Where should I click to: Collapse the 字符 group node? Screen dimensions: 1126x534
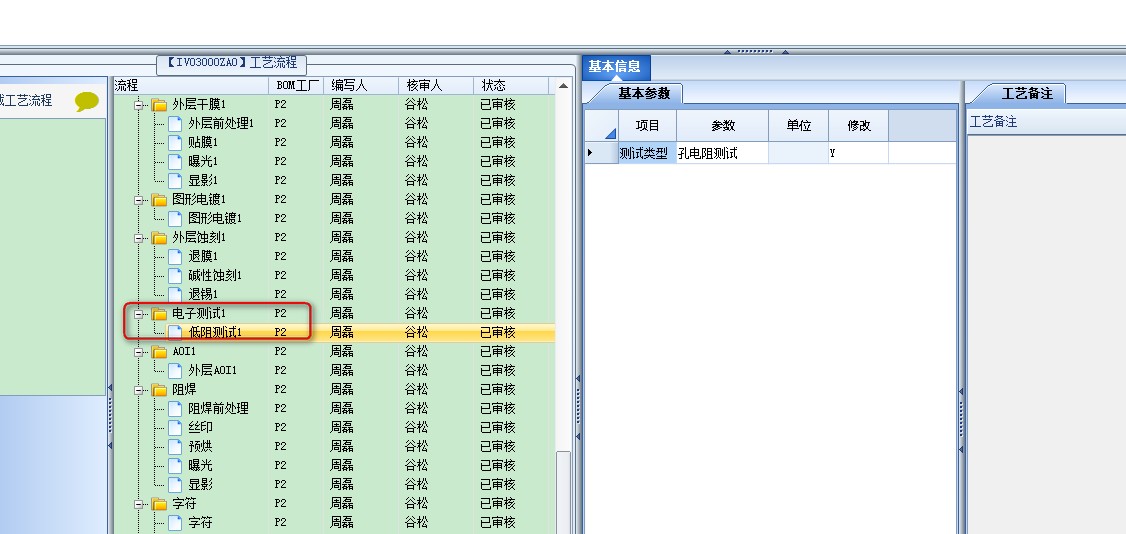click(139, 504)
